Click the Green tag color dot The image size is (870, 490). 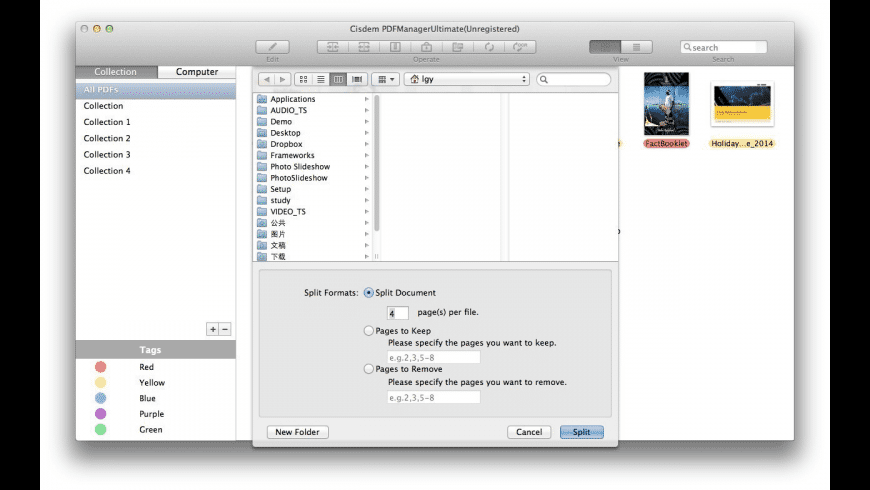pos(100,429)
